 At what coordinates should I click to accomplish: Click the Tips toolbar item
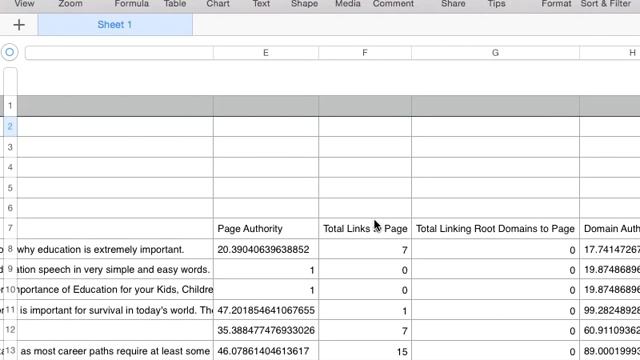496,4
